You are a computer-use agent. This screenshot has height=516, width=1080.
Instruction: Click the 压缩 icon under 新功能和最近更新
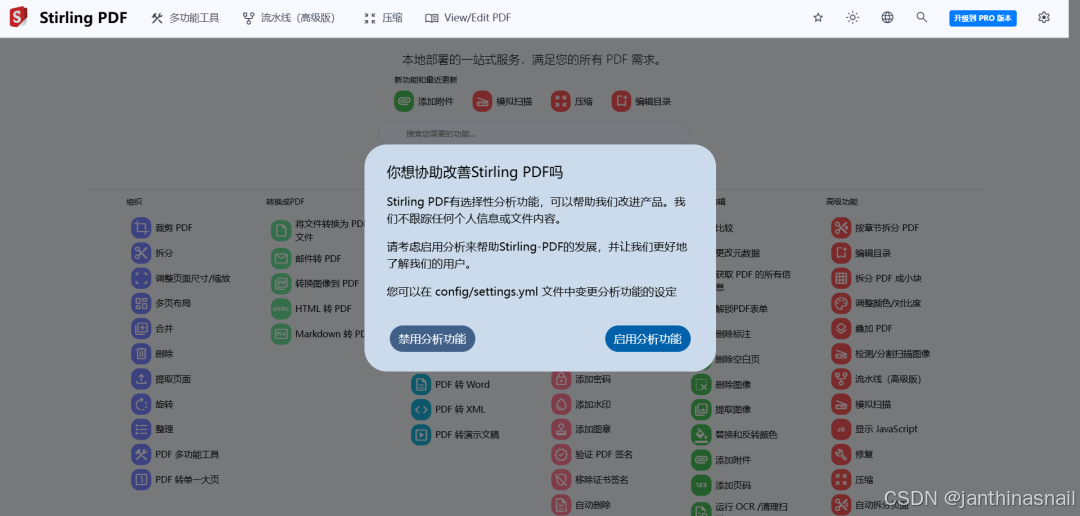(561, 101)
